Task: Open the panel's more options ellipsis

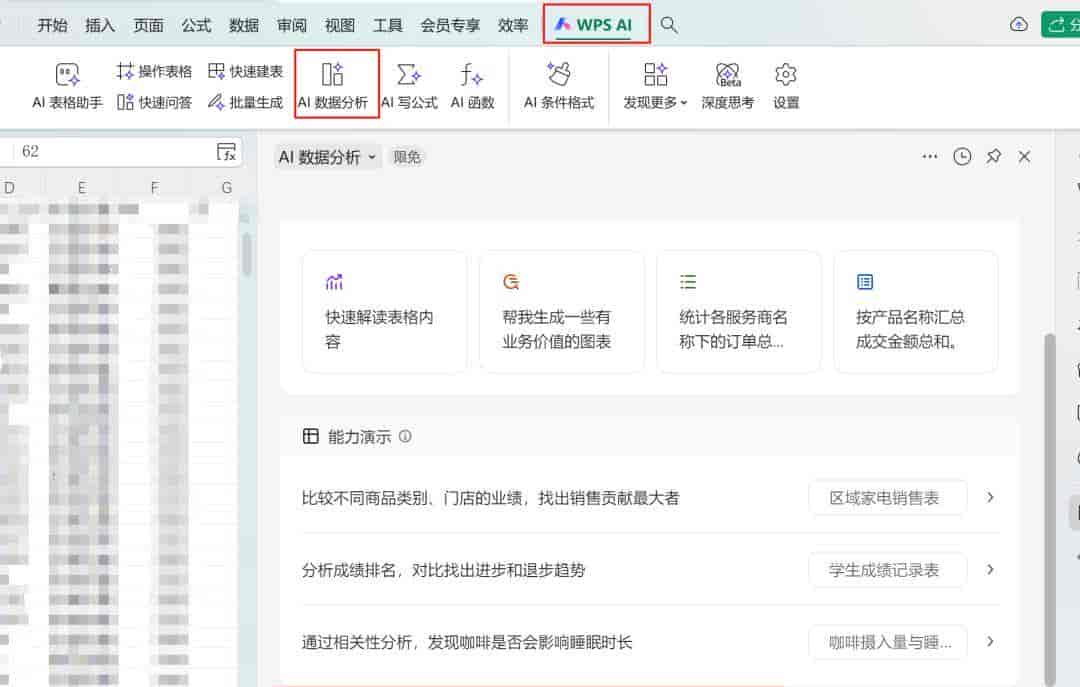Action: click(929, 156)
